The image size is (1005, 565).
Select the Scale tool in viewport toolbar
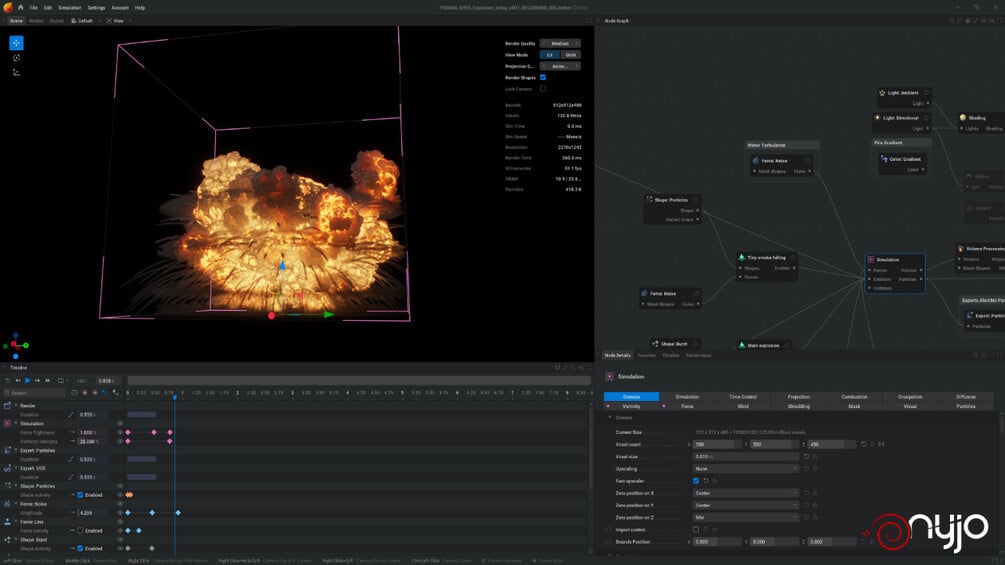click(x=16, y=72)
